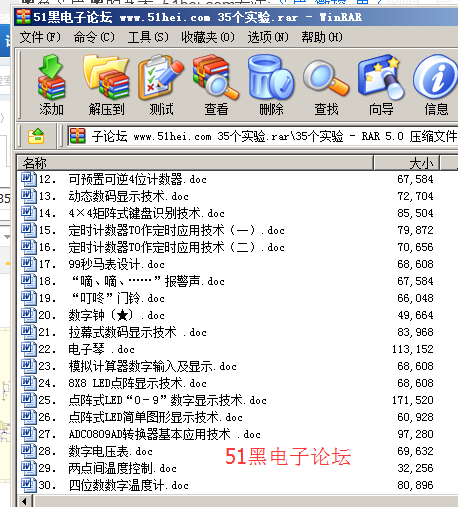Open the Wizard (向导) toolbar icon
Viewport: 458px width, 507px height.
381,77
